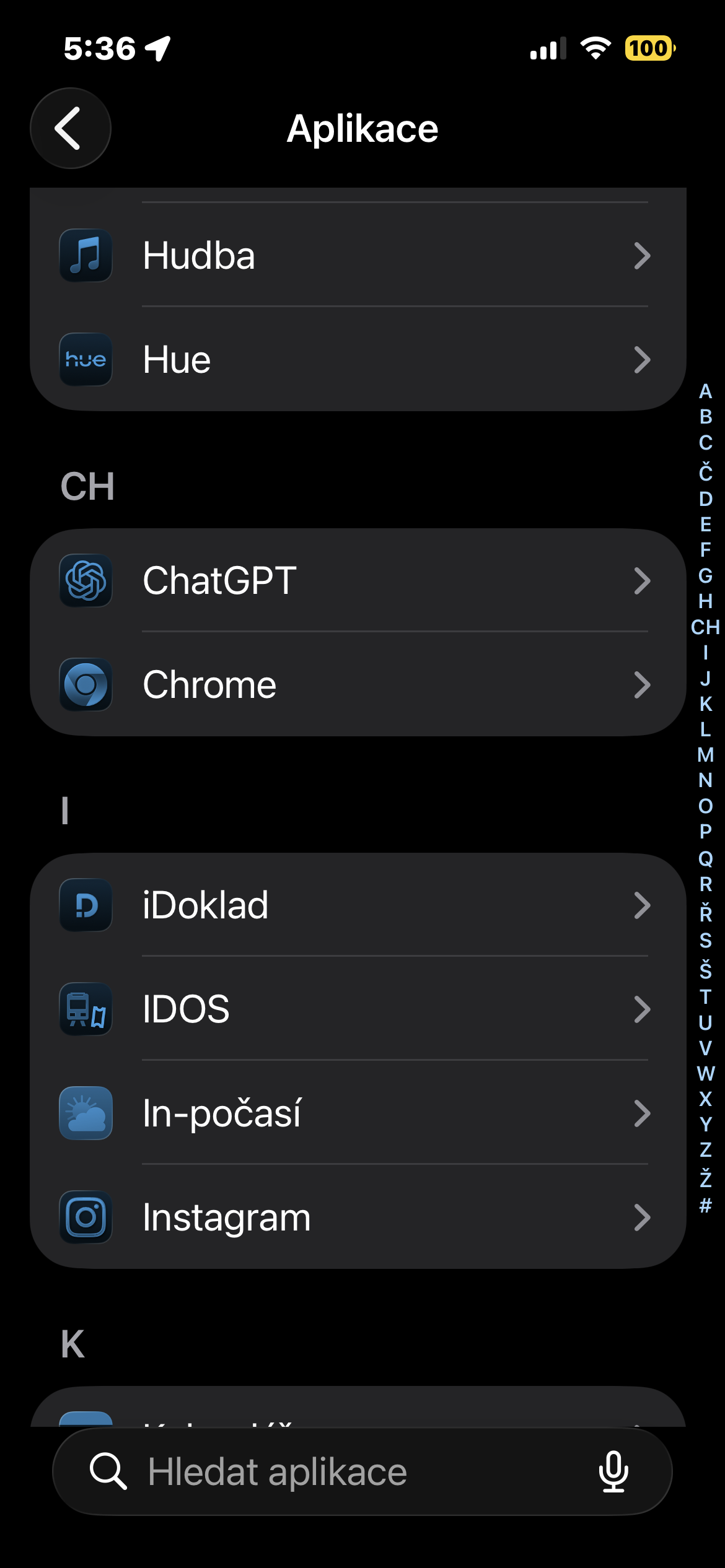The image size is (725, 1568).
Task: Tap the Chrome app icon
Action: 86,685
